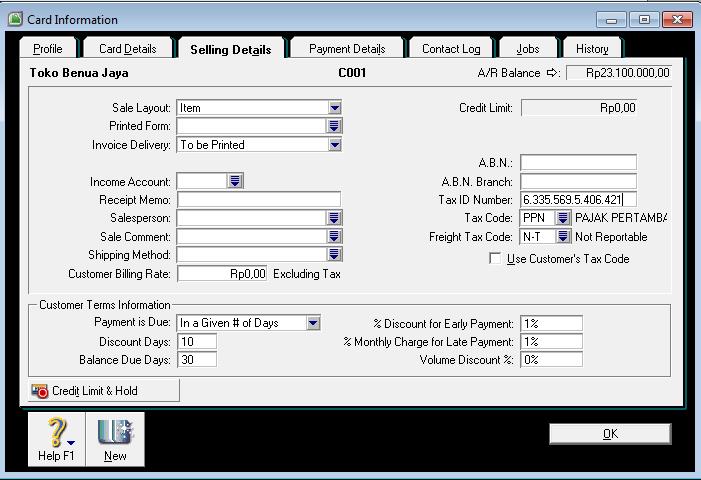
Task: Go to the History tab
Action: tap(592, 49)
